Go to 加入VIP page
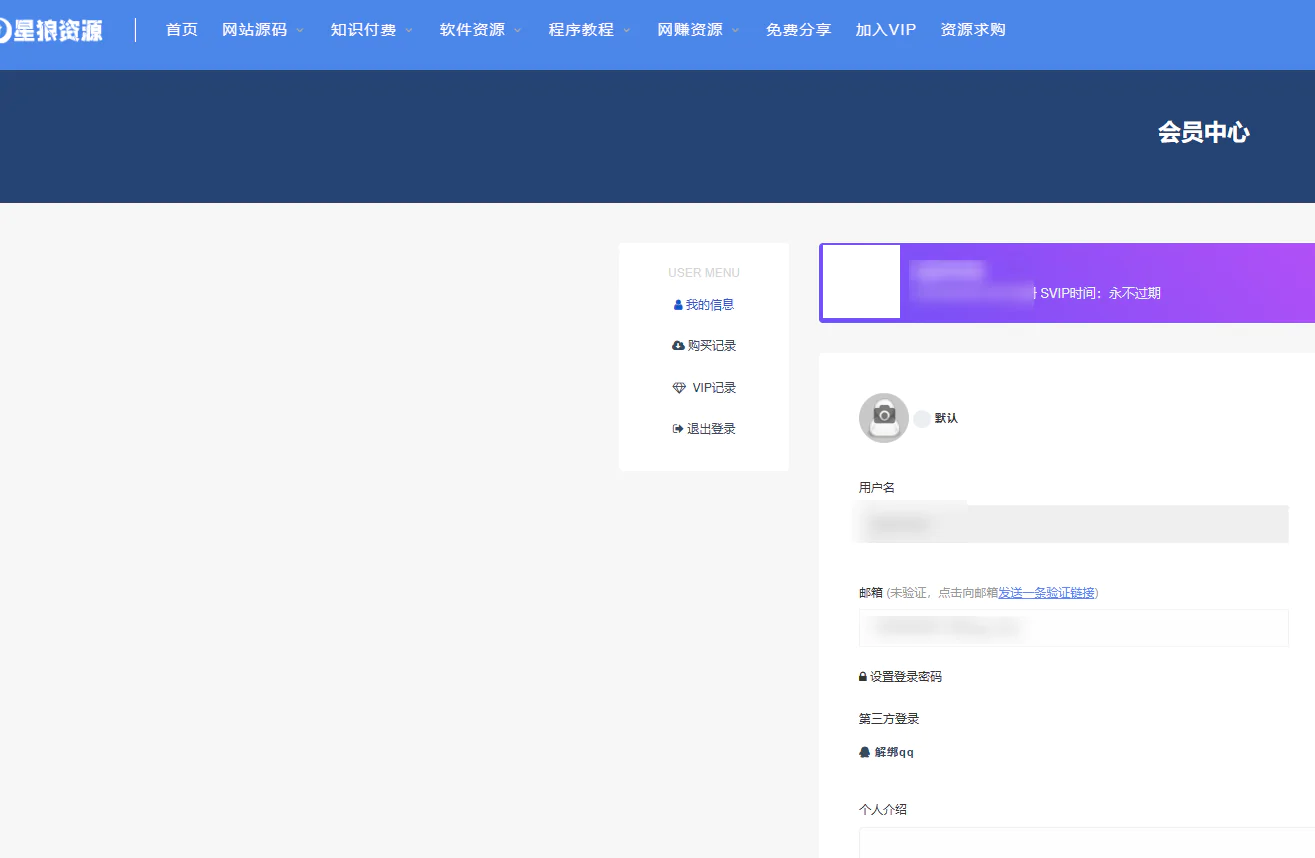Image resolution: width=1315 pixels, height=858 pixels. click(x=886, y=30)
